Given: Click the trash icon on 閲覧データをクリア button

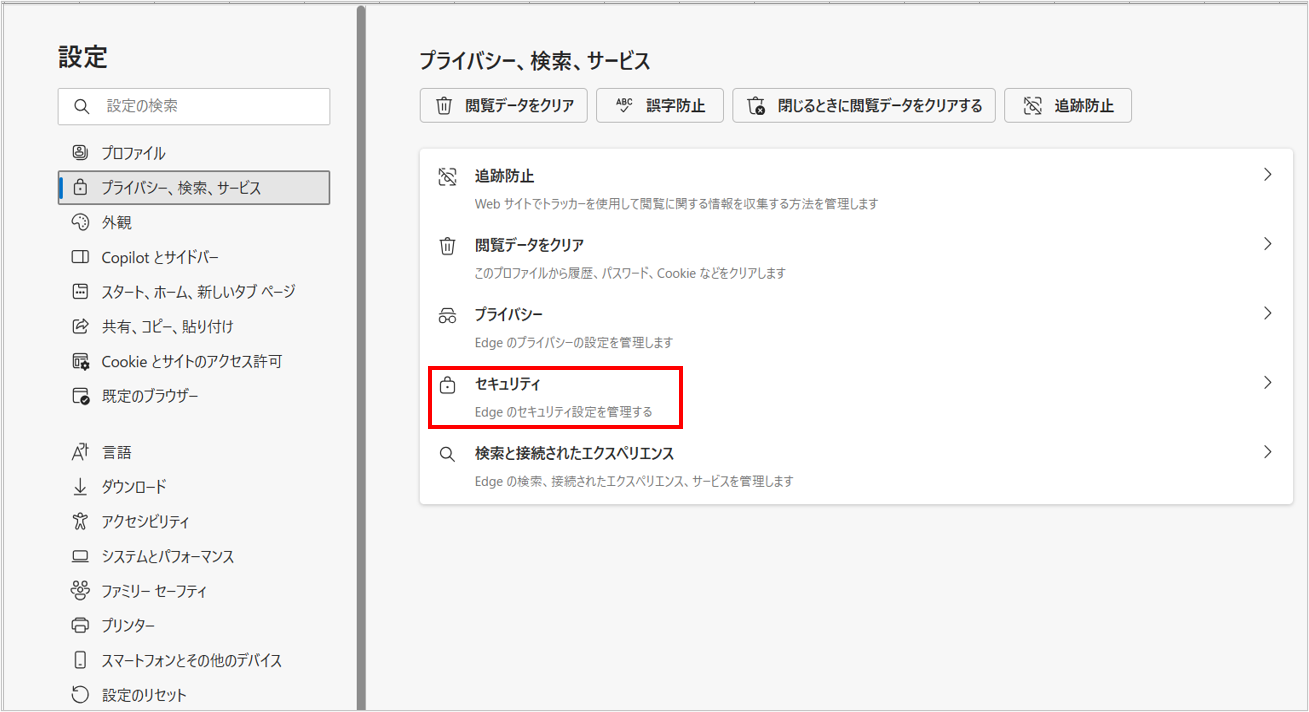Looking at the screenshot, I should click(444, 105).
